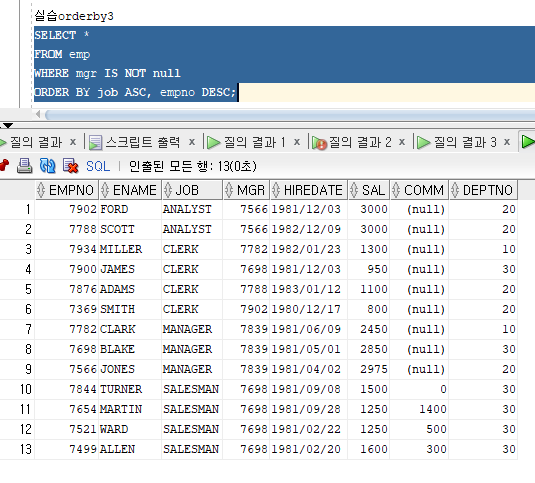The height and width of the screenshot is (483, 535).
Task: Select the CLARK name cell
Action: [130, 330]
